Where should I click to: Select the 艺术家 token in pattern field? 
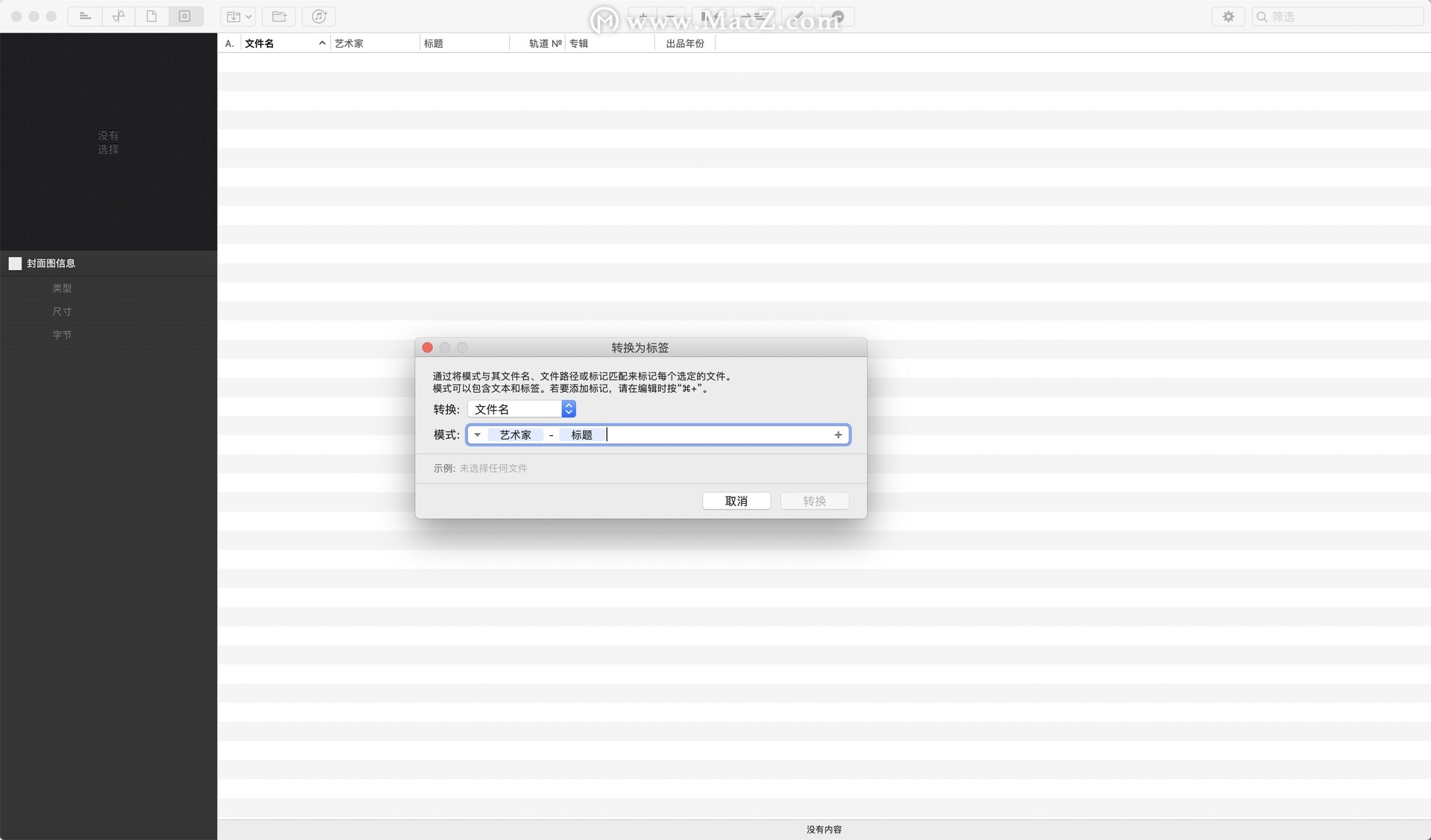click(x=515, y=435)
